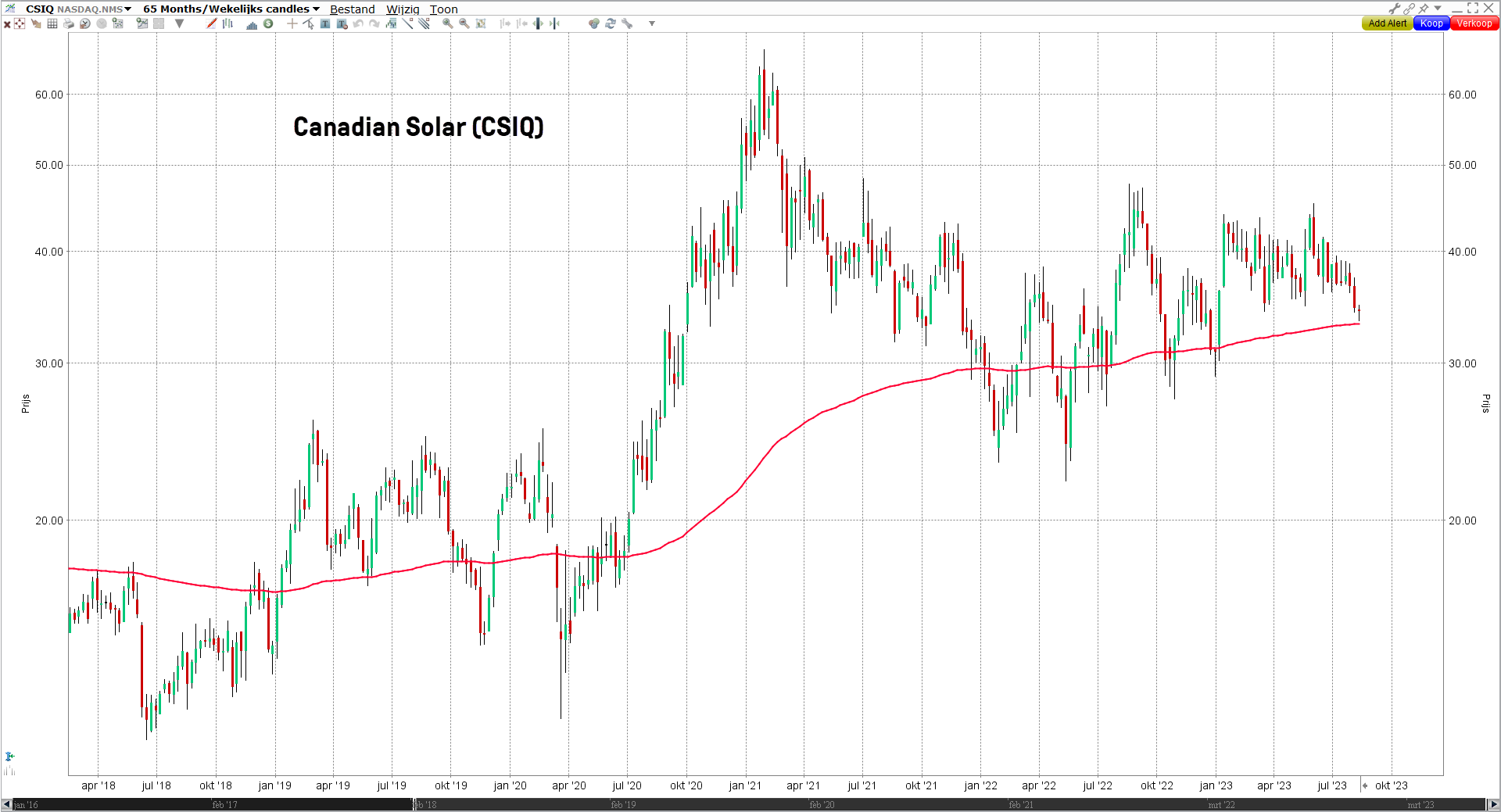Image resolution: width=1501 pixels, height=812 pixels.
Task: Click the chart title Canadian Solar (CSIQ)
Action: 418,127
